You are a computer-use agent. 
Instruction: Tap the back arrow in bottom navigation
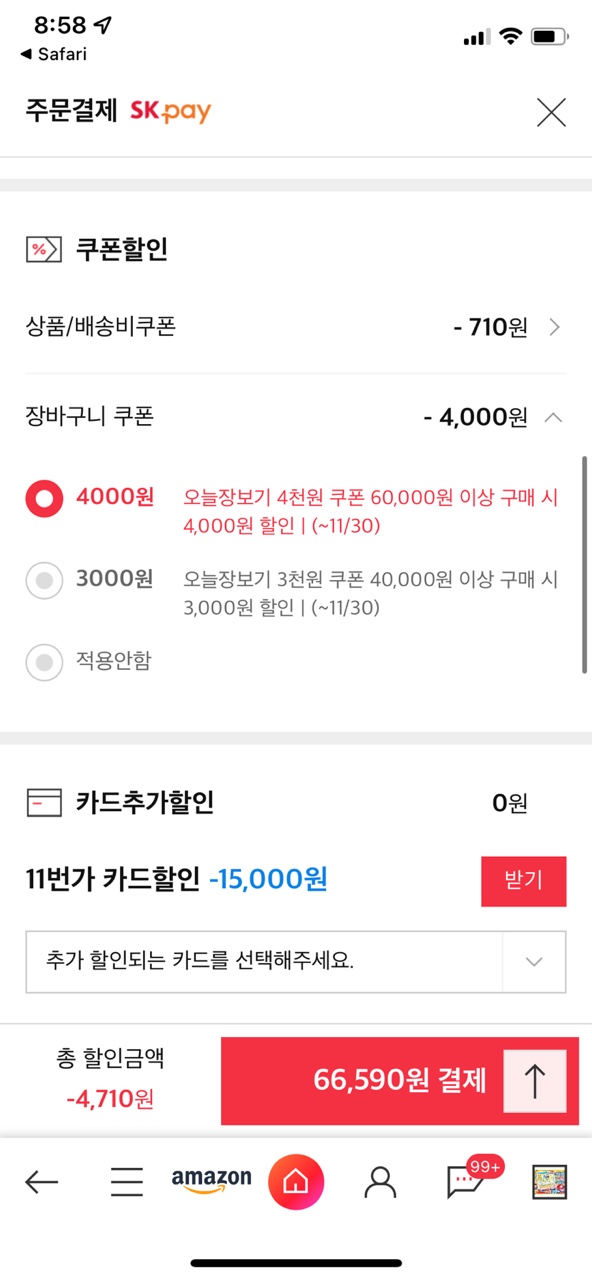(41, 1183)
